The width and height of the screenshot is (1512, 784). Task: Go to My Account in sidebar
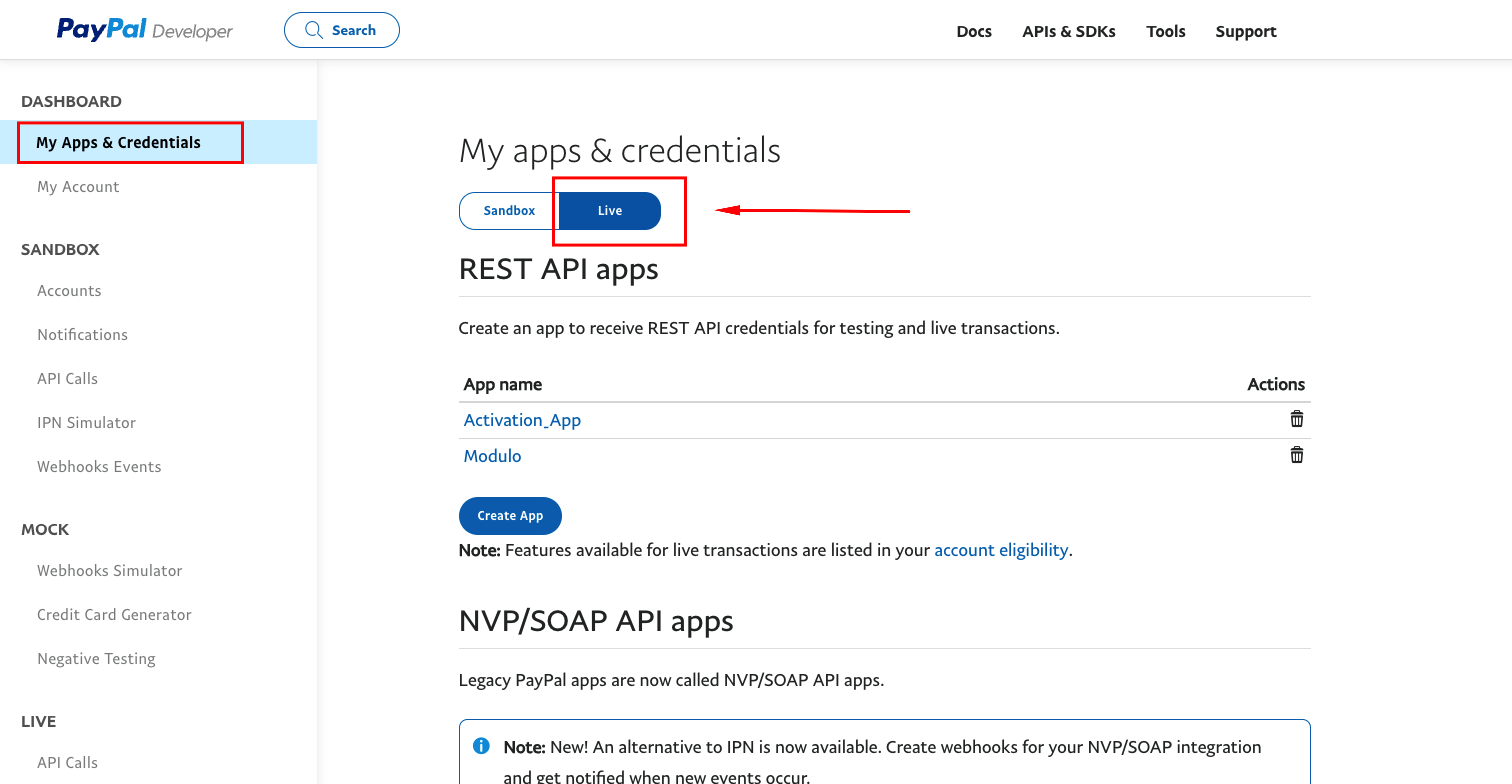[78, 186]
